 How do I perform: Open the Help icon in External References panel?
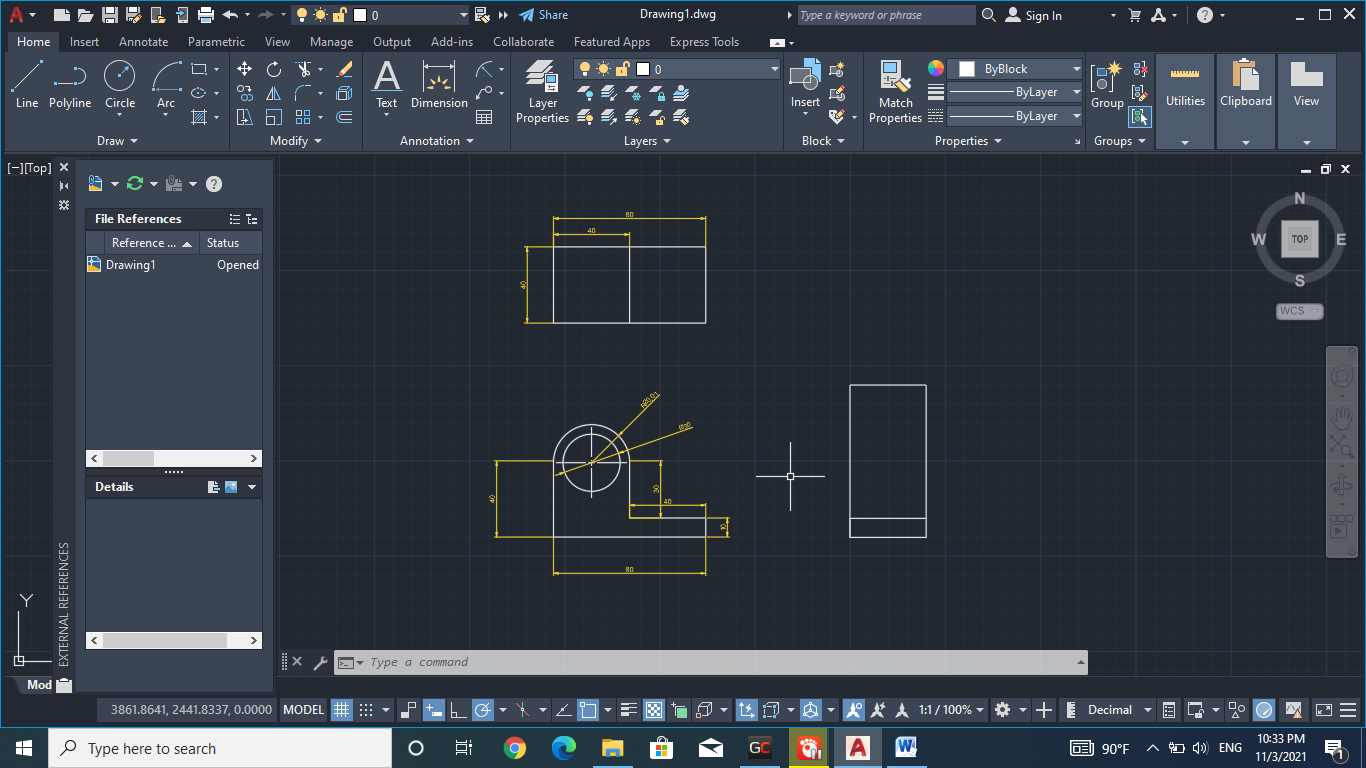coord(214,184)
